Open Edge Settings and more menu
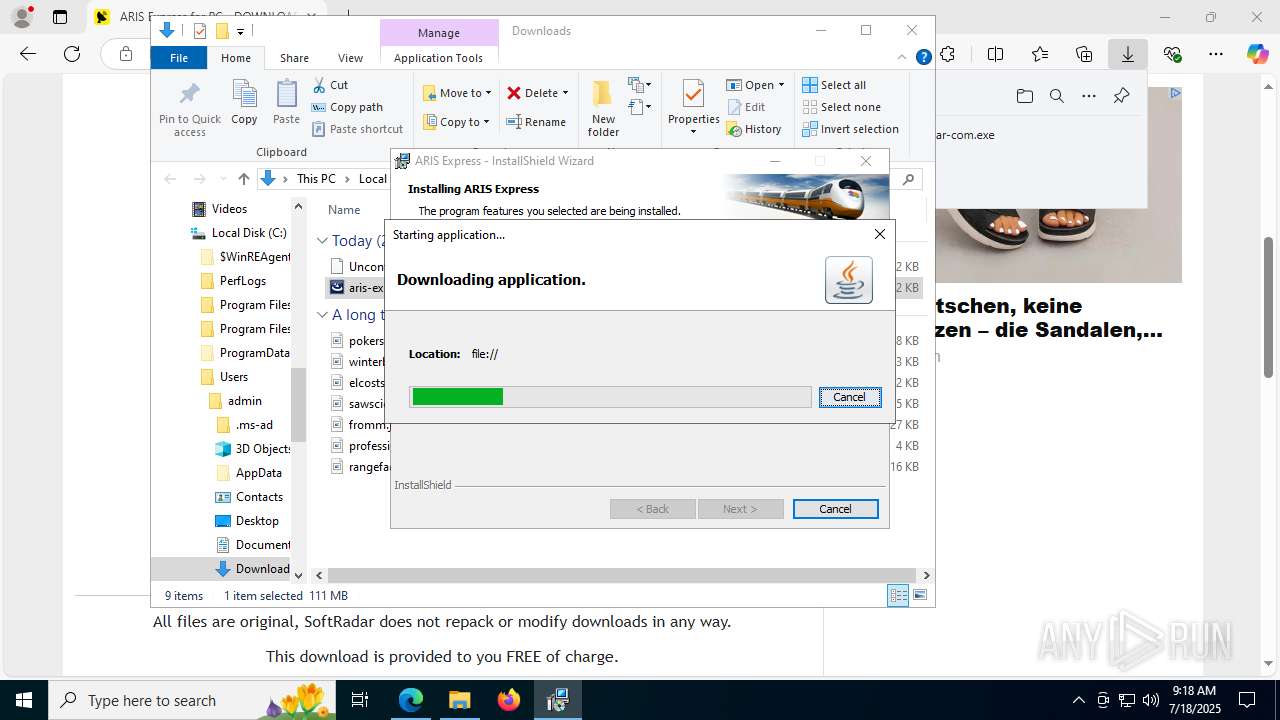The width and height of the screenshot is (1280, 720). (x=1216, y=54)
